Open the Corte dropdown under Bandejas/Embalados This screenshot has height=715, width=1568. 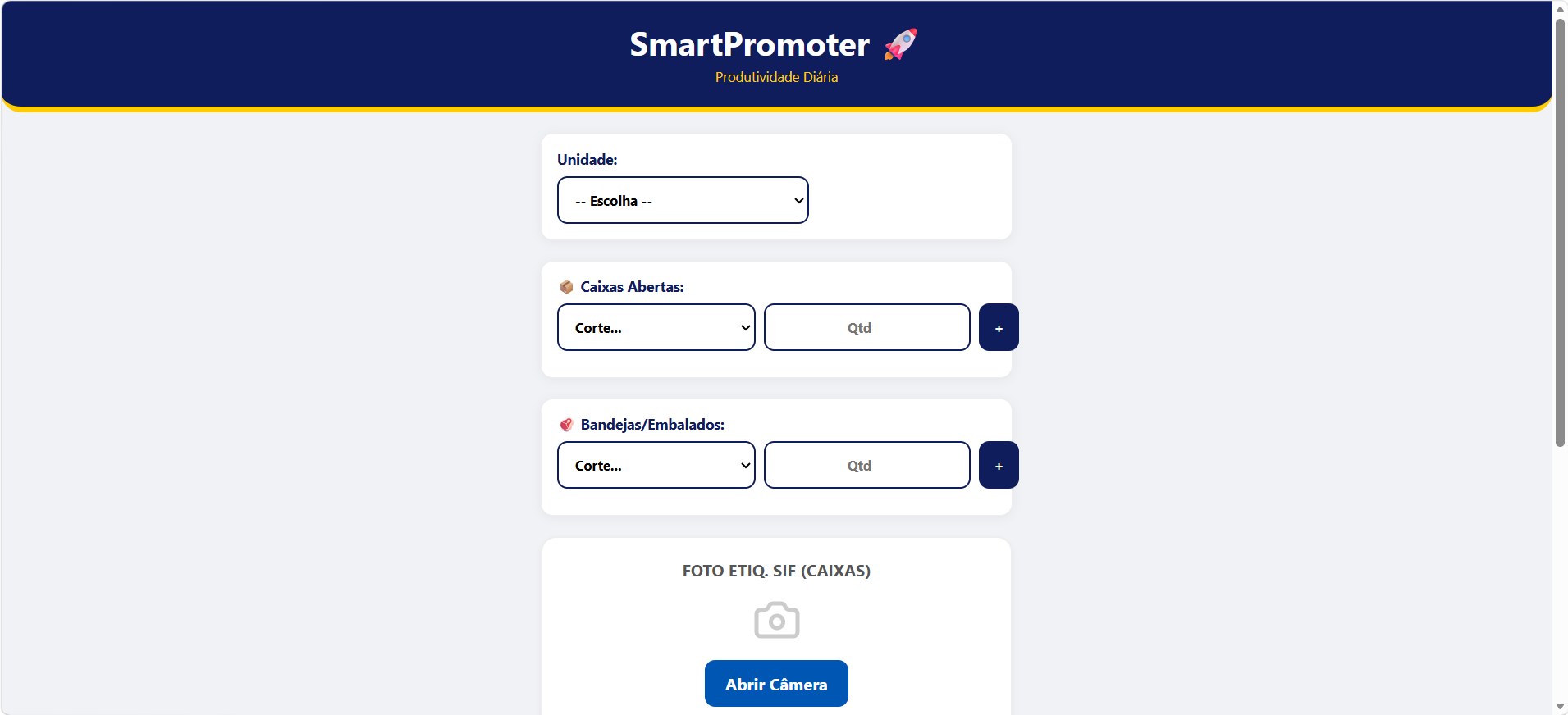pos(655,465)
